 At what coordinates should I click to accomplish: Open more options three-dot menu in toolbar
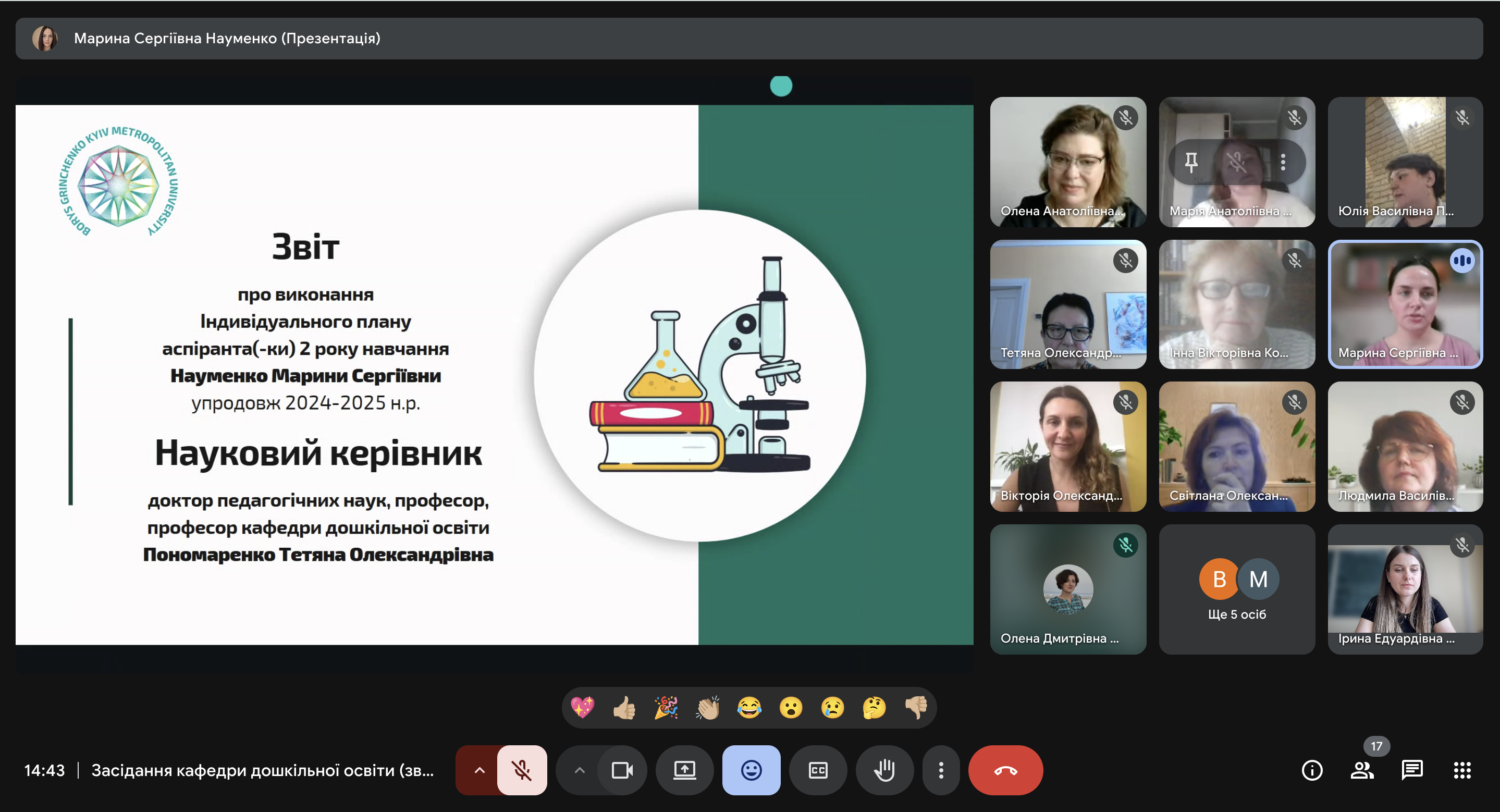click(940, 770)
